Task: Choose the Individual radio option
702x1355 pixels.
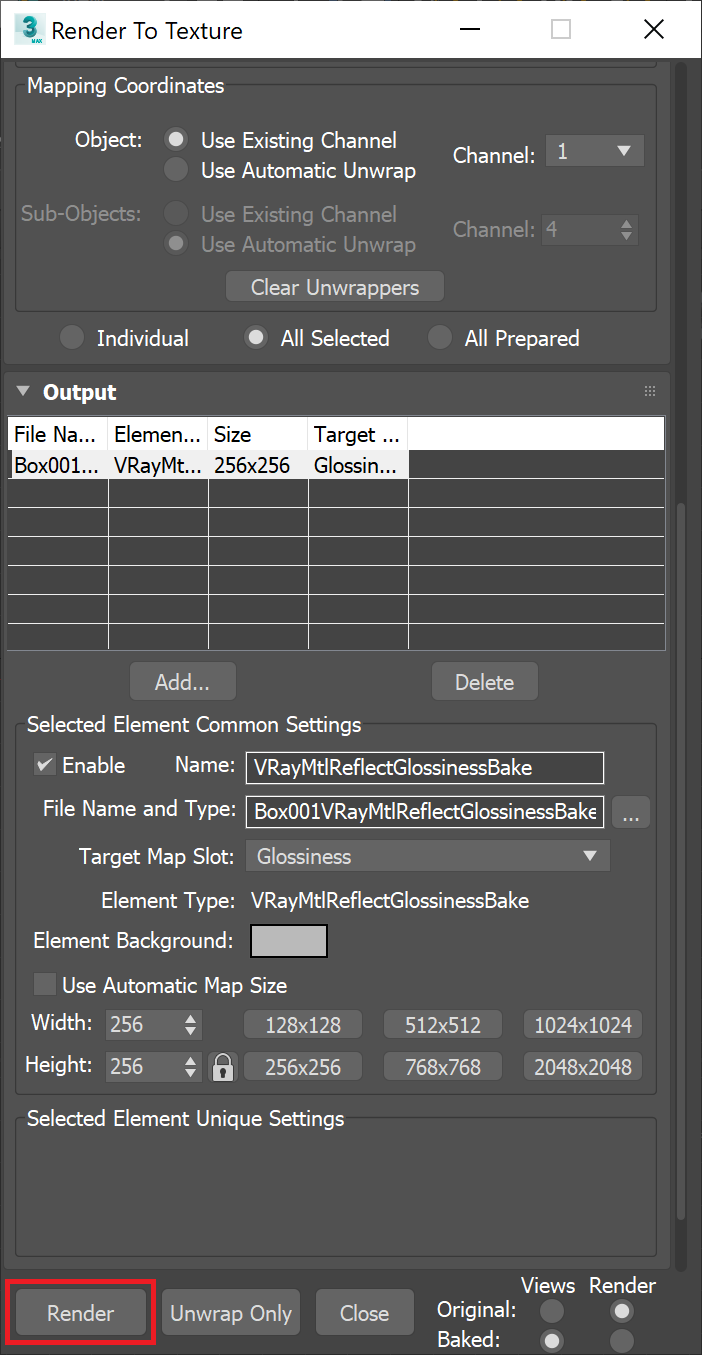Action: [72, 338]
